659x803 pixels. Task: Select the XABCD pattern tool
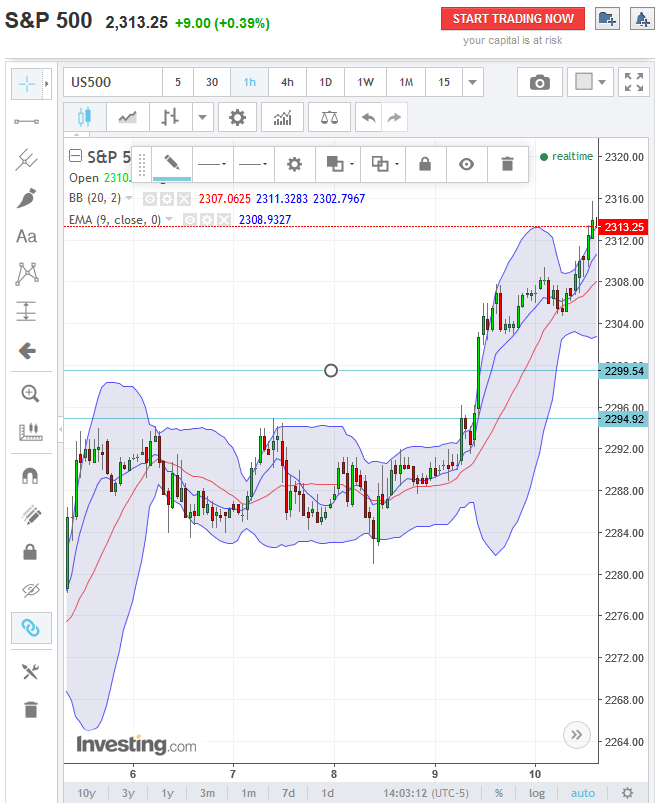pos(27,273)
